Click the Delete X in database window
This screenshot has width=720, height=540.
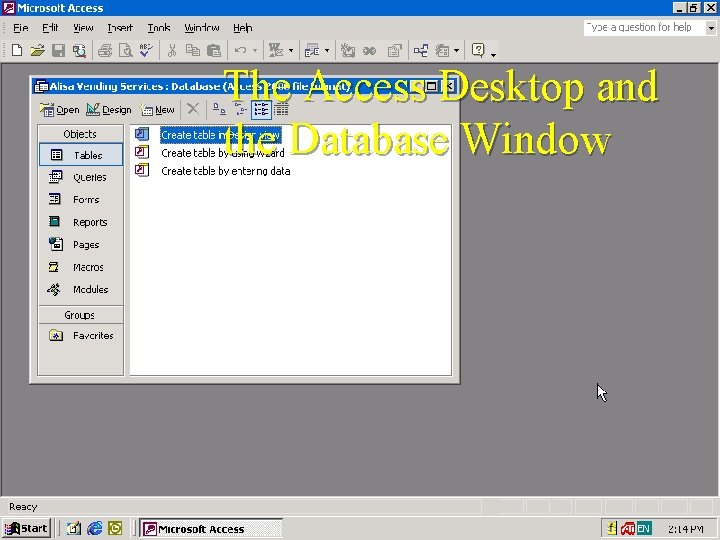(193, 109)
